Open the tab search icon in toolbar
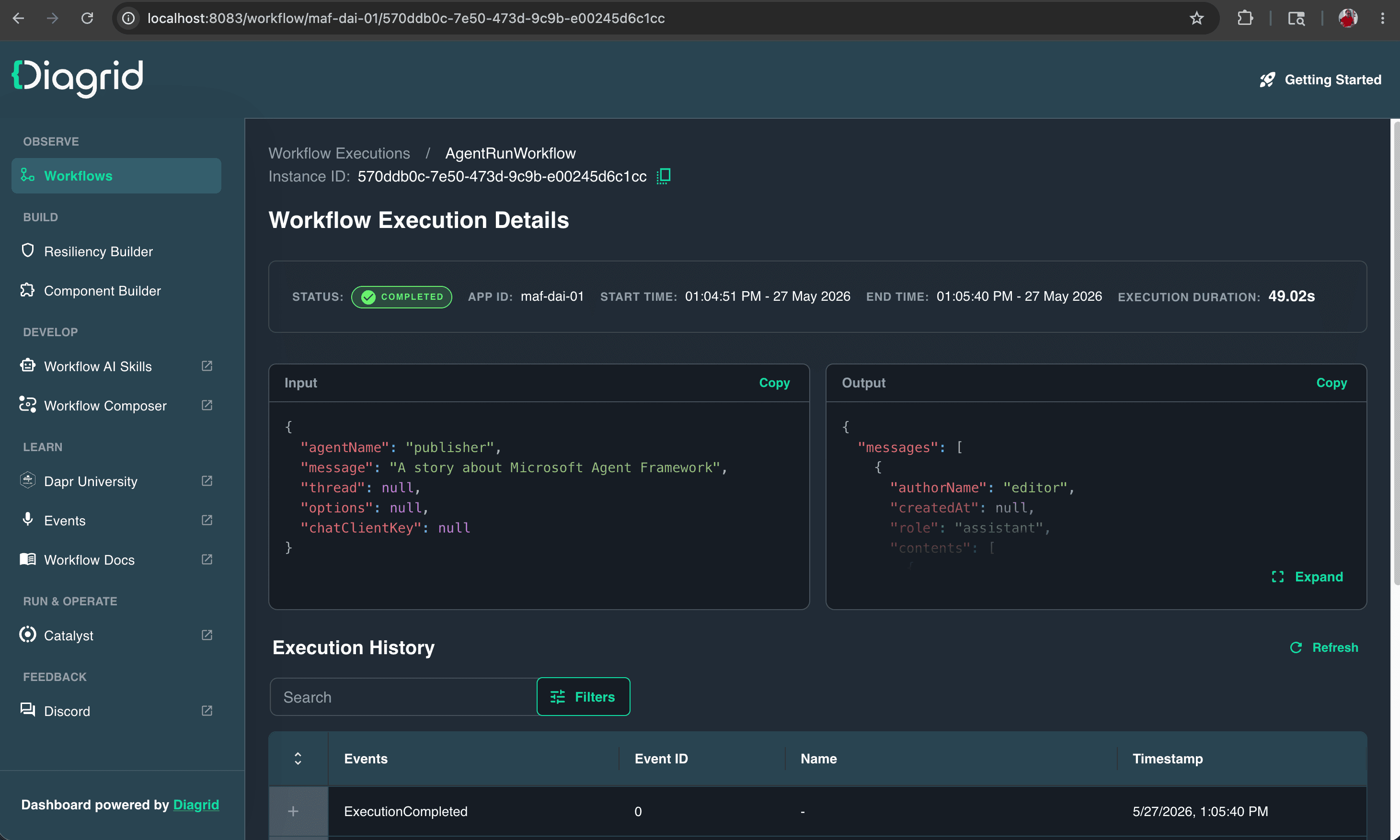Screen dimensions: 1400x840 [x=1296, y=18]
